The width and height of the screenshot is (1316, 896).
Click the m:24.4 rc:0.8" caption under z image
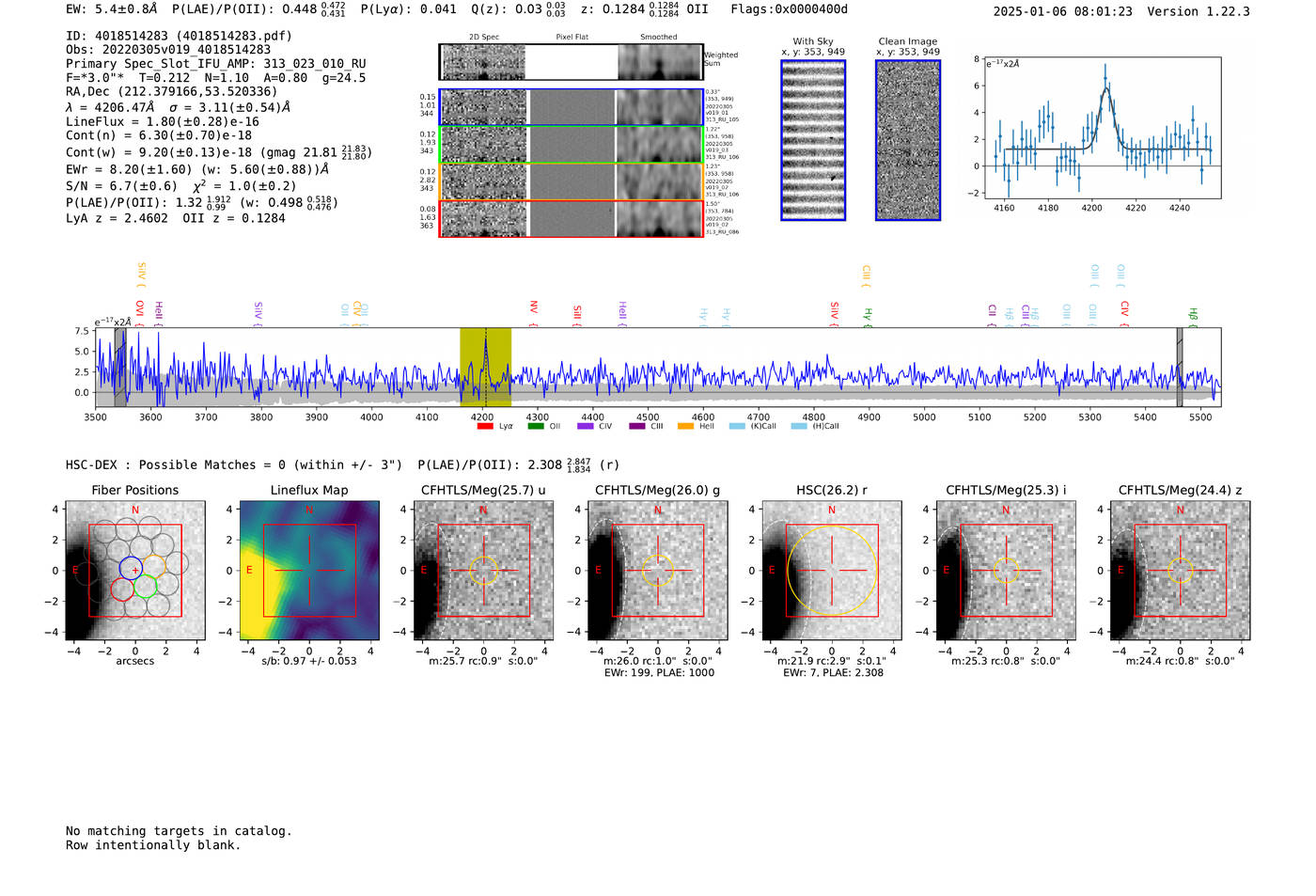1181,661
